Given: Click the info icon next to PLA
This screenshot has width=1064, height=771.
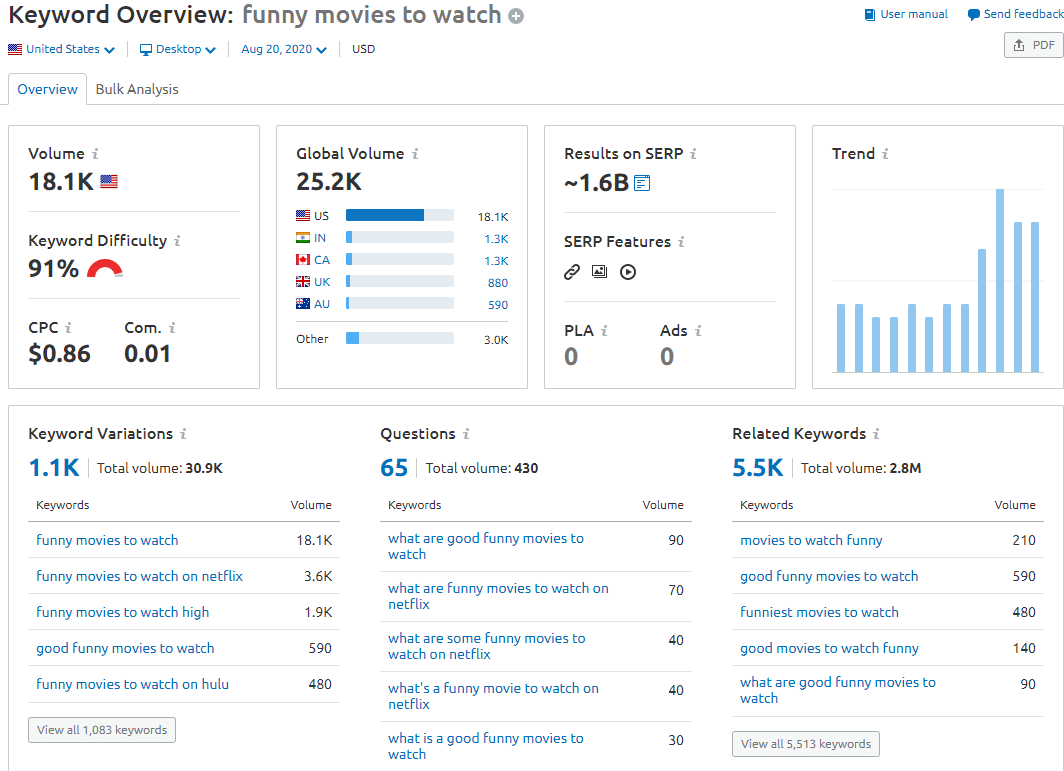Looking at the screenshot, I should [604, 331].
